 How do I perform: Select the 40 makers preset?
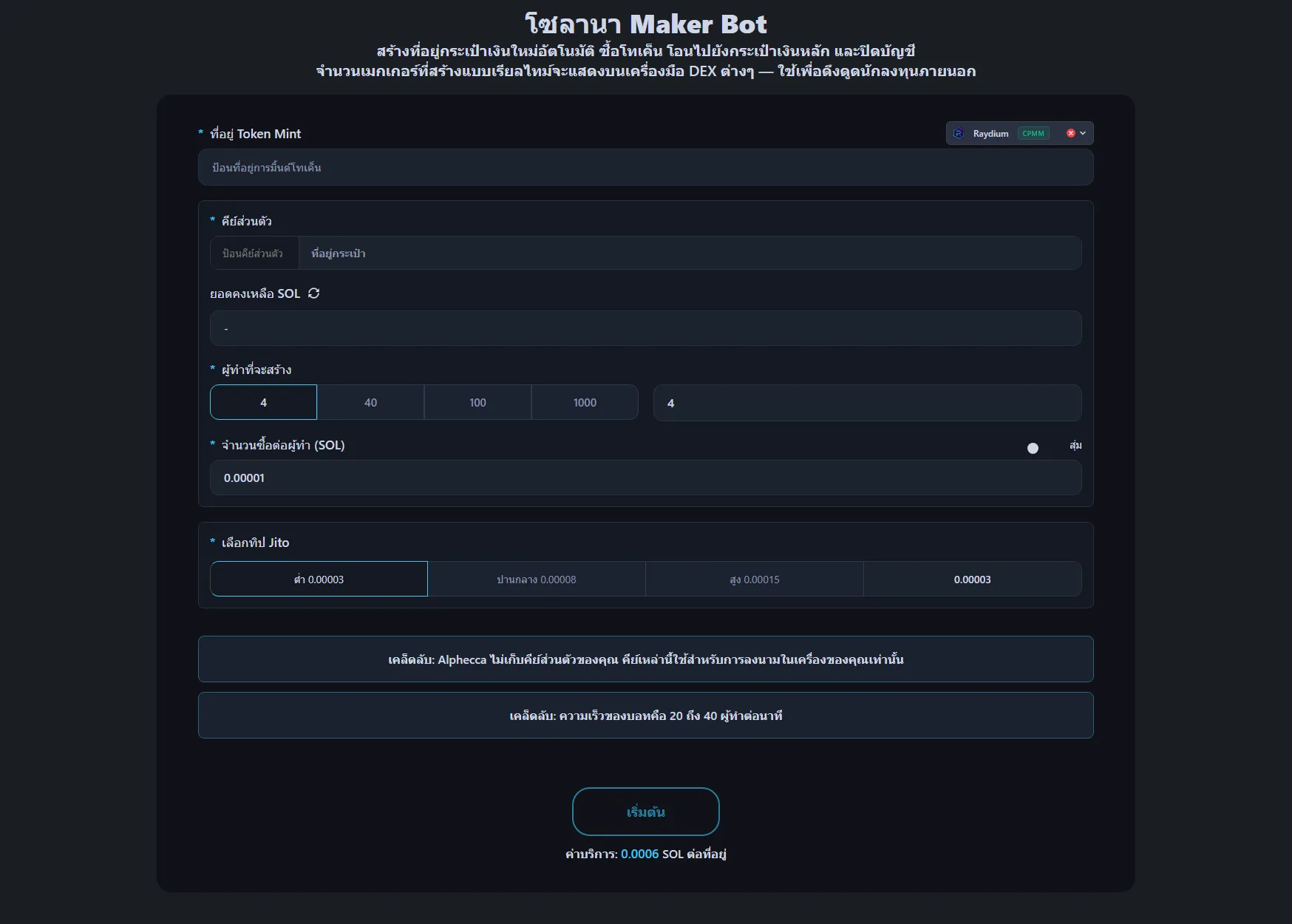pyautogui.click(x=370, y=402)
